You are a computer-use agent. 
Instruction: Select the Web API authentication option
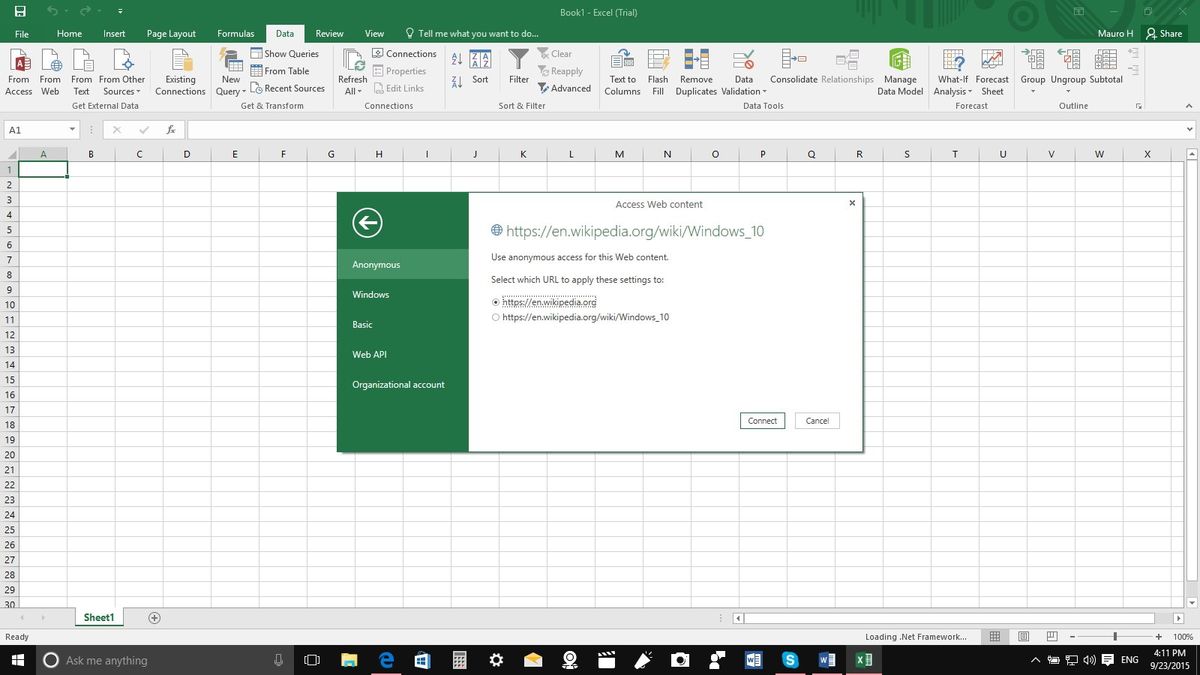coord(370,354)
